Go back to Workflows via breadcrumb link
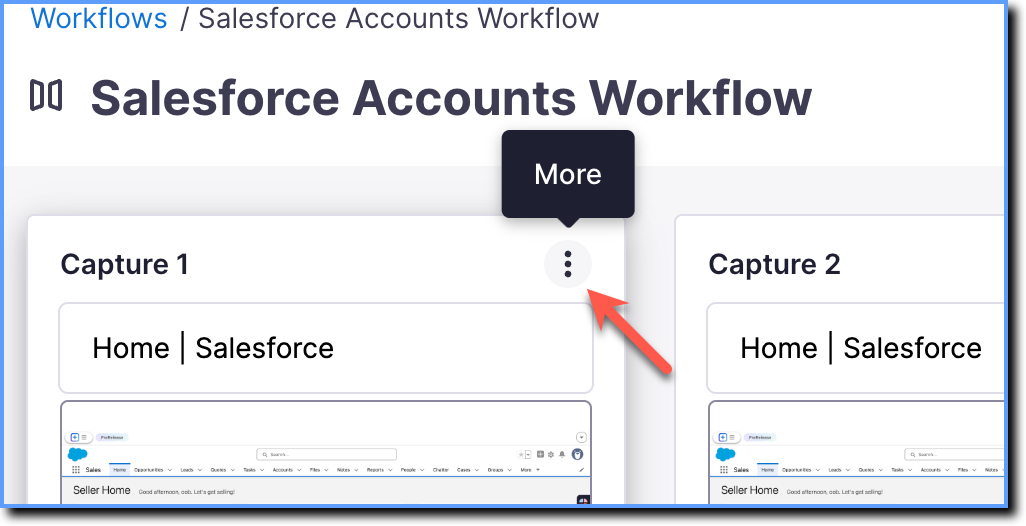The width and height of the screenshot is (1026, 526). click(99, 18)
